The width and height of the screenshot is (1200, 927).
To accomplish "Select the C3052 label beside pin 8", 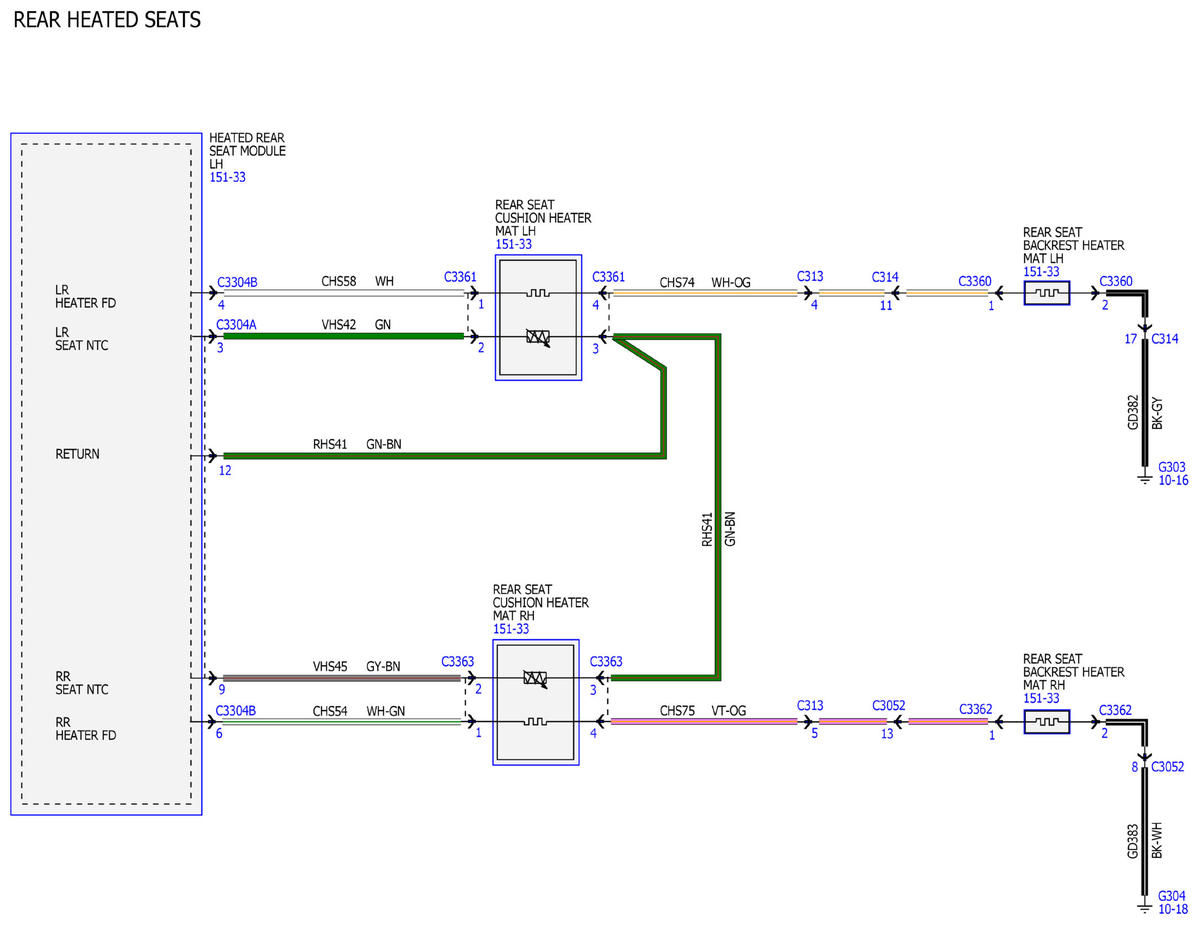I will [x=1168, y=767].
